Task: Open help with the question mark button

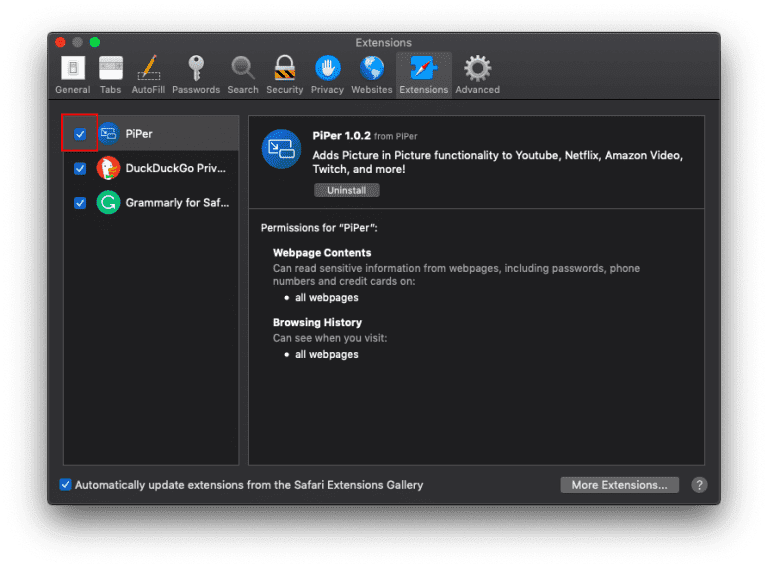Action: pos(699,485)
